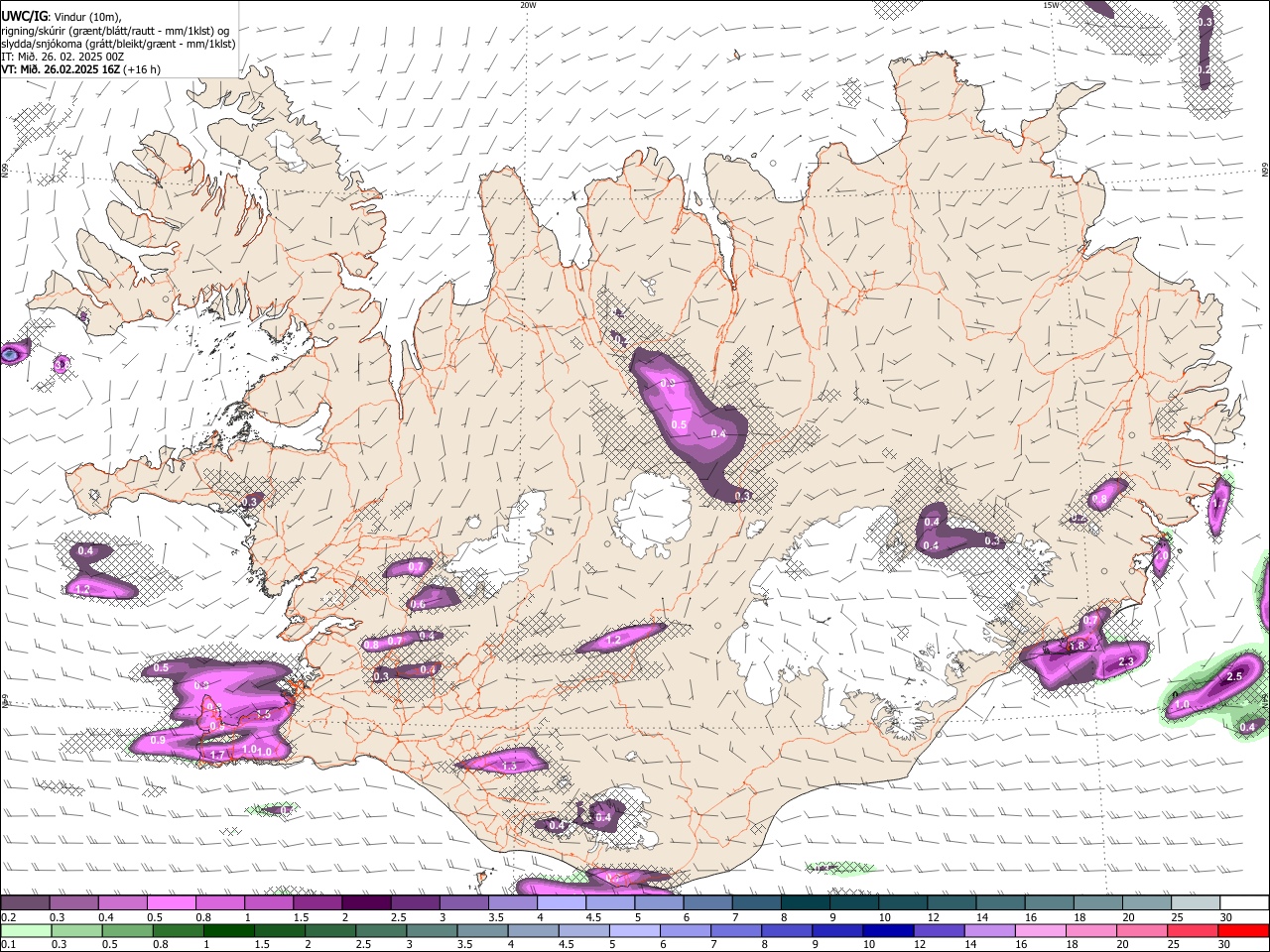
Task: Click the '2.5' precipitation value off the east coast
Action: (x=1234, y=676)
